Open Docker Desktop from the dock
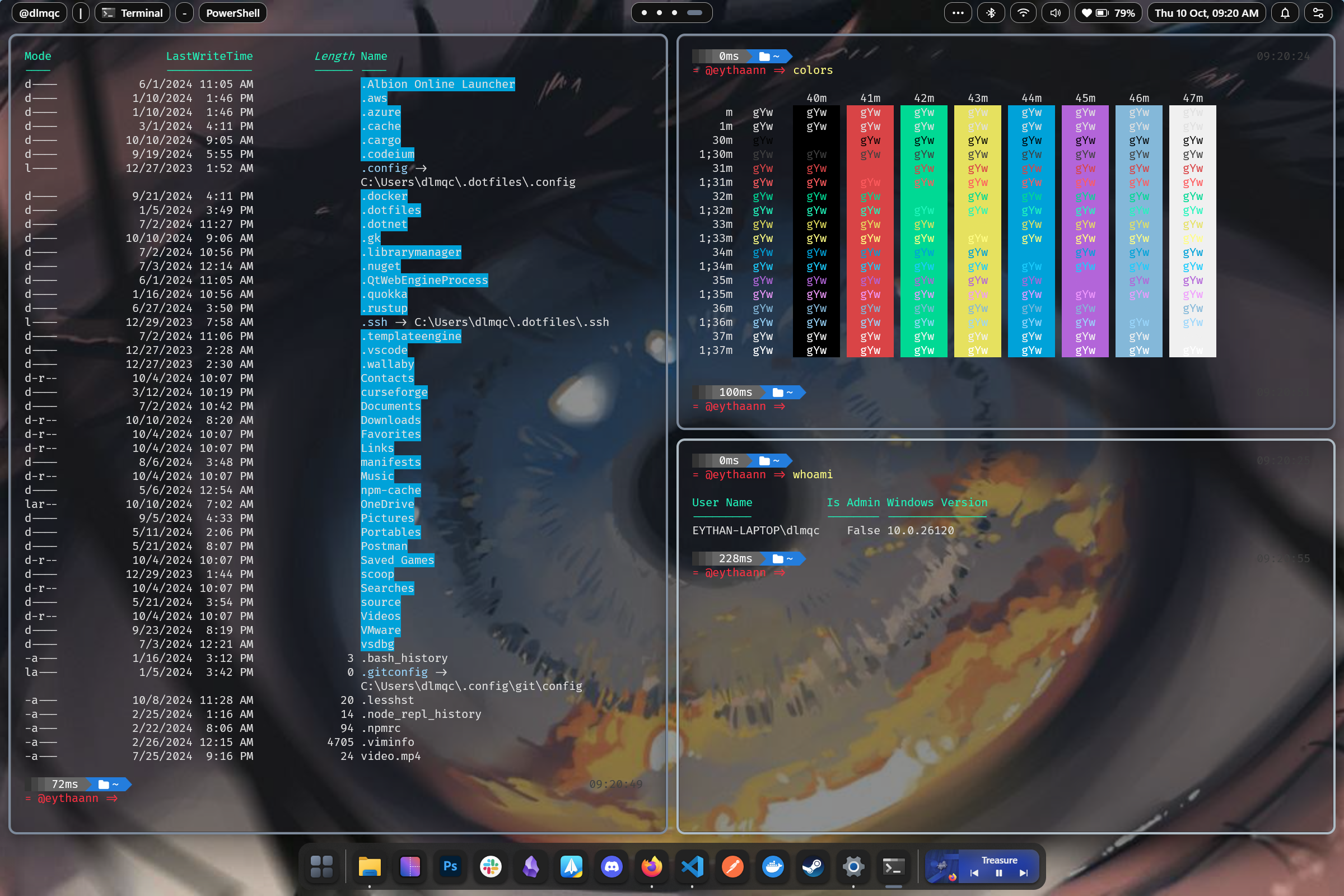 [773, 866]
